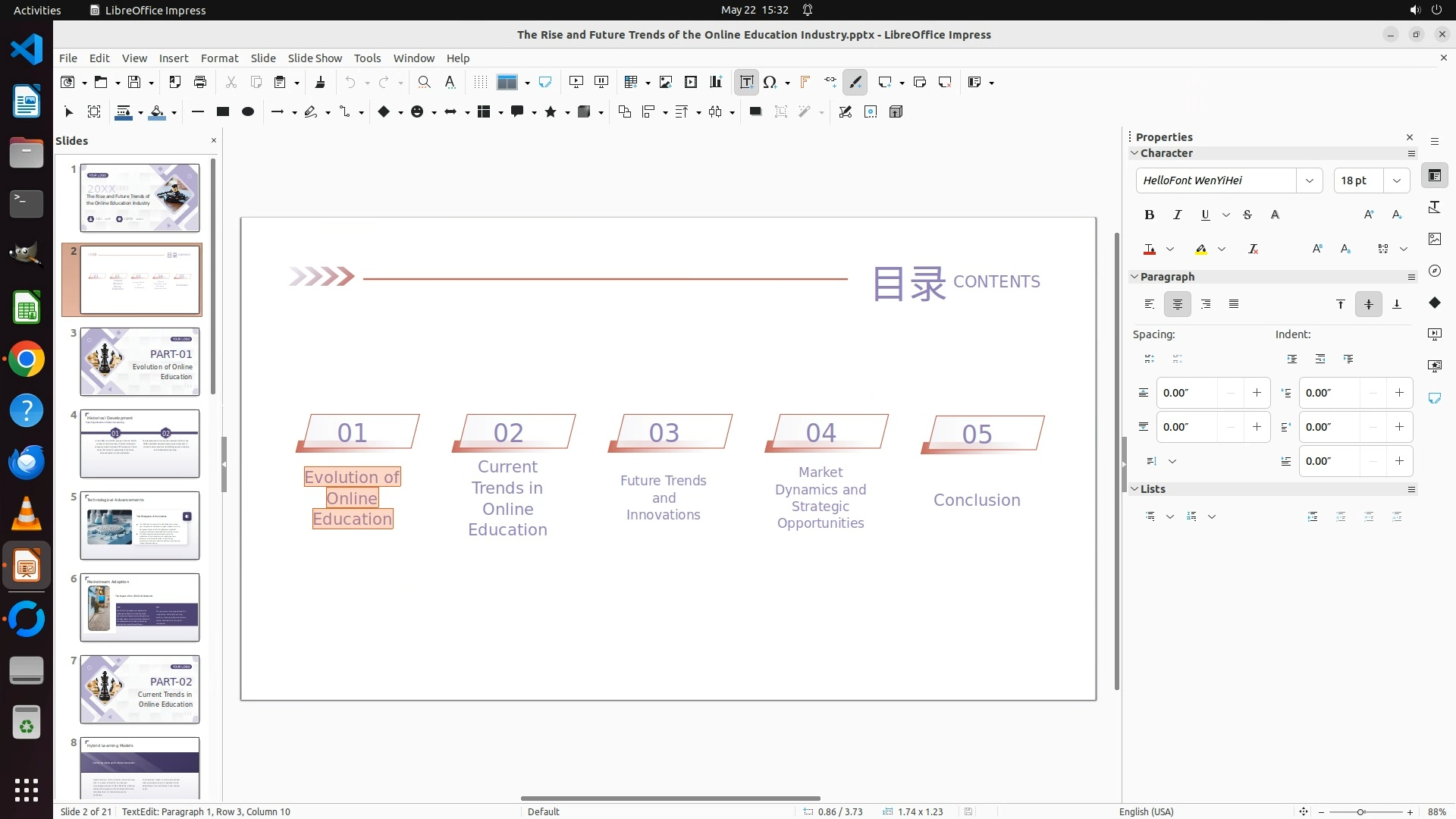The height and width of the screenshot is (819, 1456).
Task: Open the Slide Show menu
Action: (315, 58)
